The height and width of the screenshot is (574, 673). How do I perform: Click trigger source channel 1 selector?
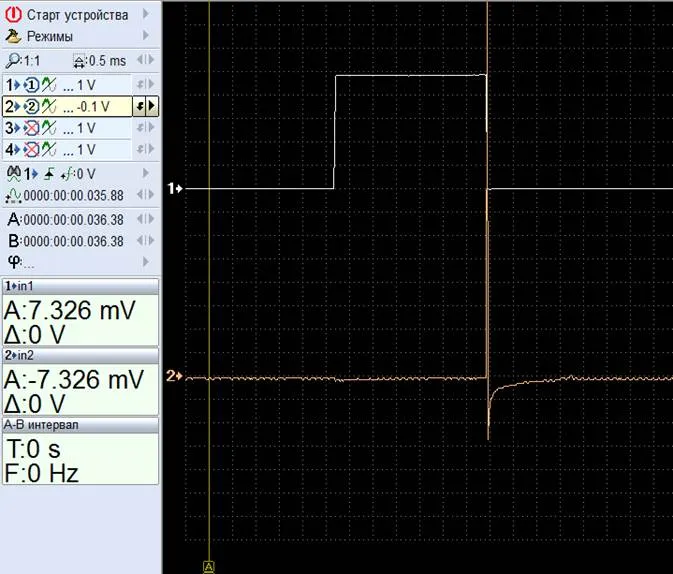tap(31, 174)
